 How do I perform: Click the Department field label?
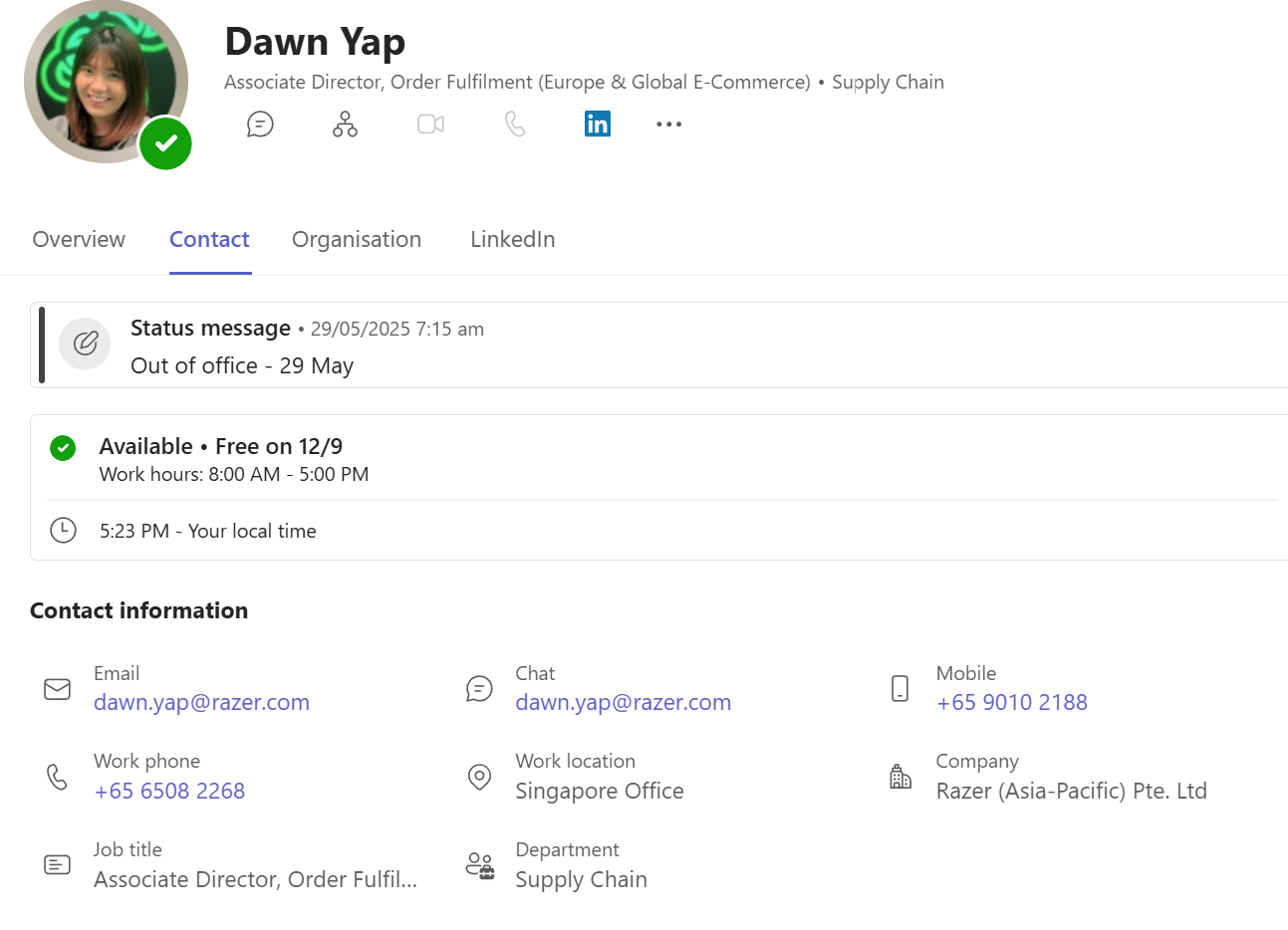click(x=567, y=850)
